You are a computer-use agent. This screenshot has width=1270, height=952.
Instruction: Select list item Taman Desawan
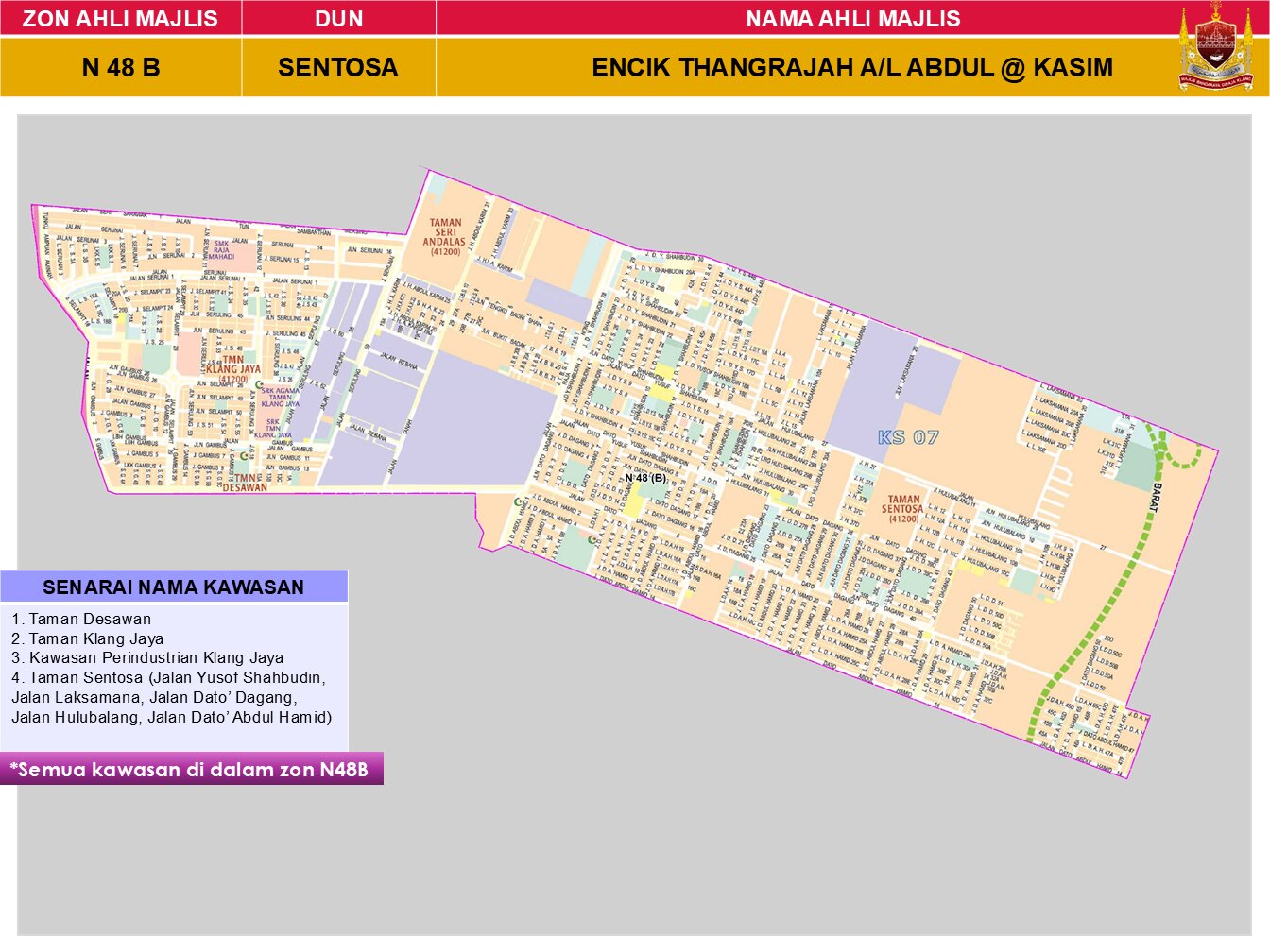click(x=81, y=620)
